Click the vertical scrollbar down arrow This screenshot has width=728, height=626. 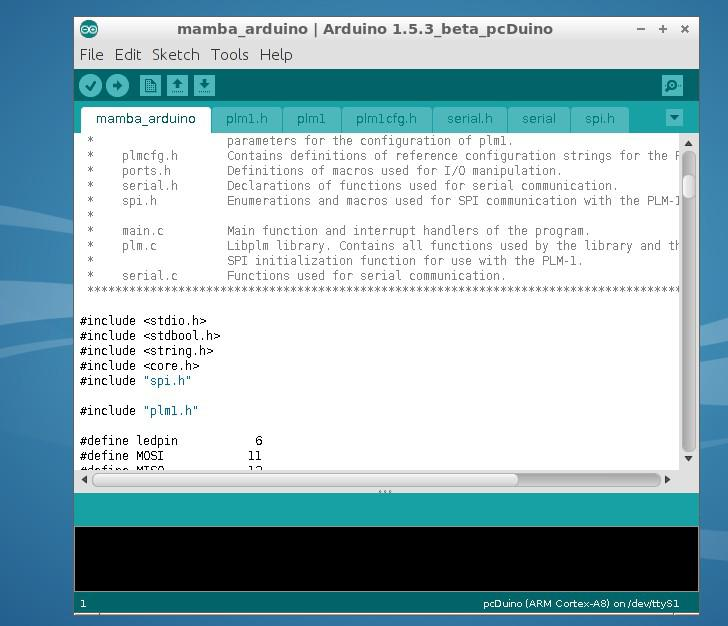[x=688, y=459]
